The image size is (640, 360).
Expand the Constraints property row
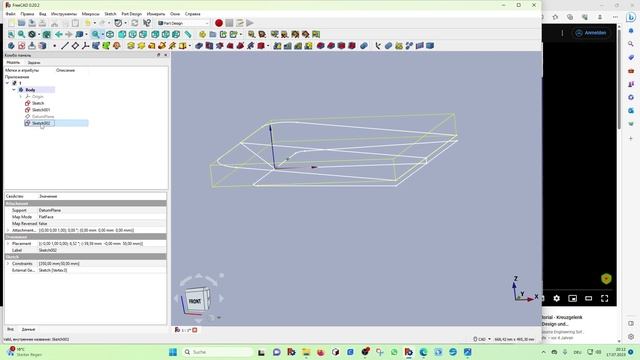point(8,264)
